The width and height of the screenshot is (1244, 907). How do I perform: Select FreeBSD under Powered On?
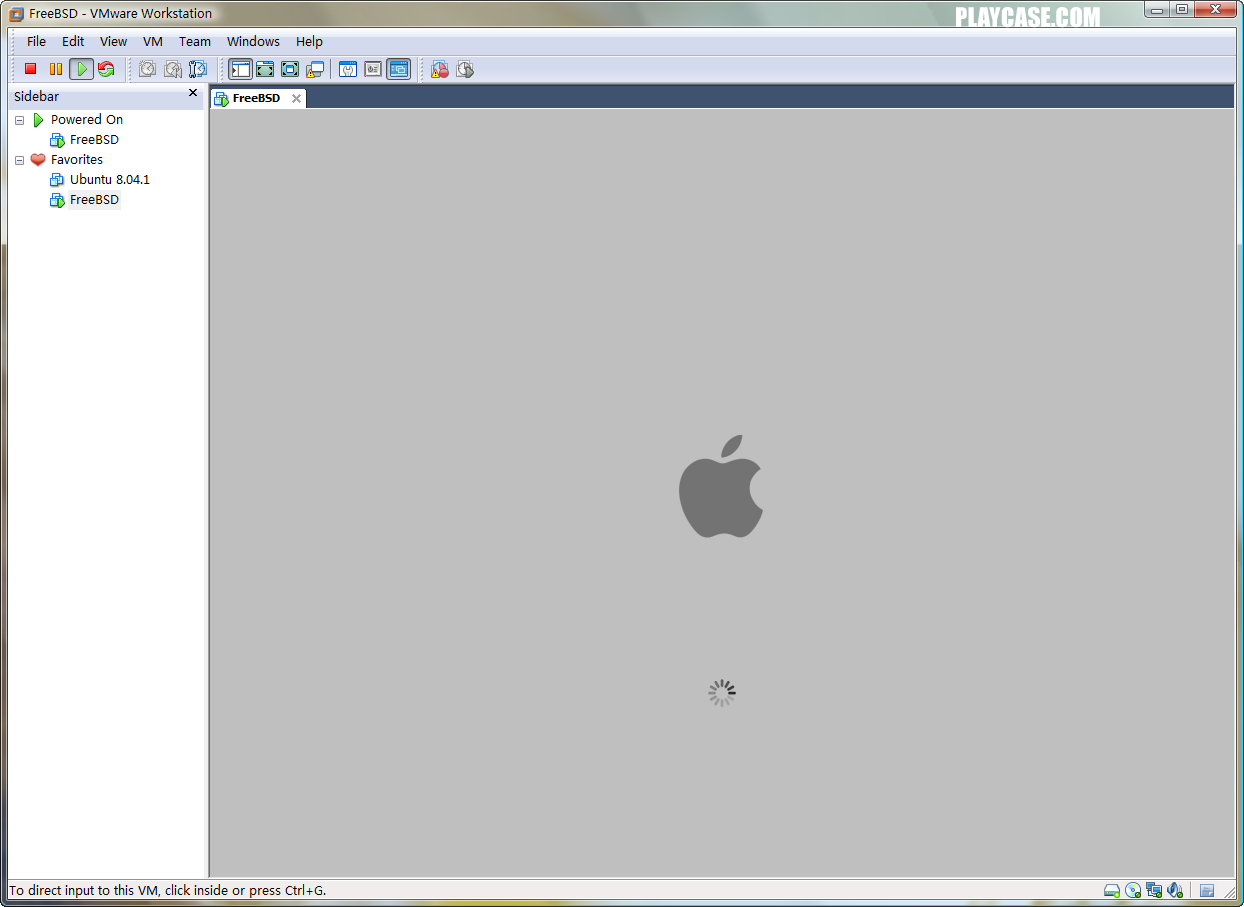94,140
